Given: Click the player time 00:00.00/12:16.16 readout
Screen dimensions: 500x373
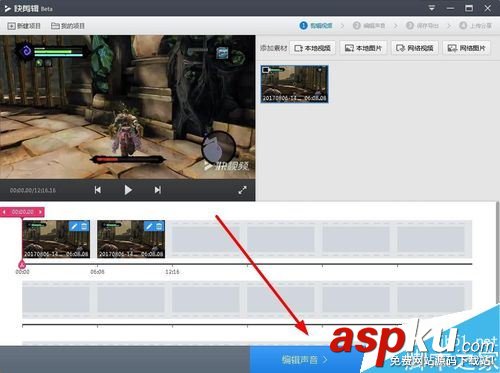Looking at the screenshot, I should click(33, 190).
